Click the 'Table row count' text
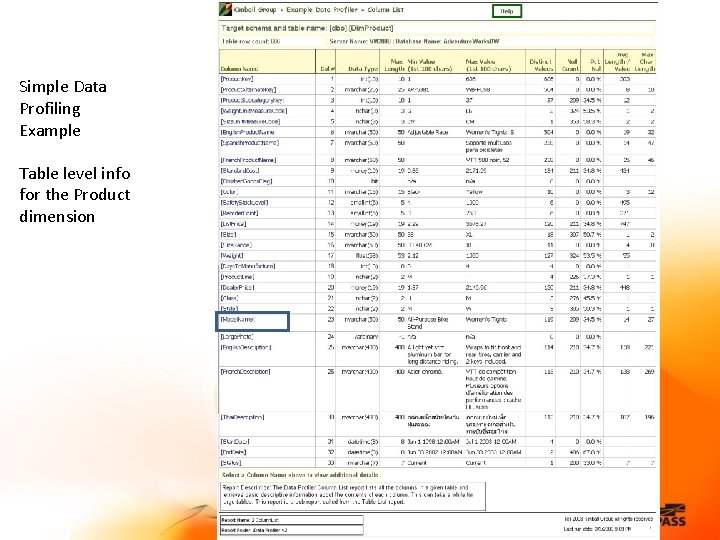This screenshot has height=540, width=720. pyautogui.click(x=251, y=41)
